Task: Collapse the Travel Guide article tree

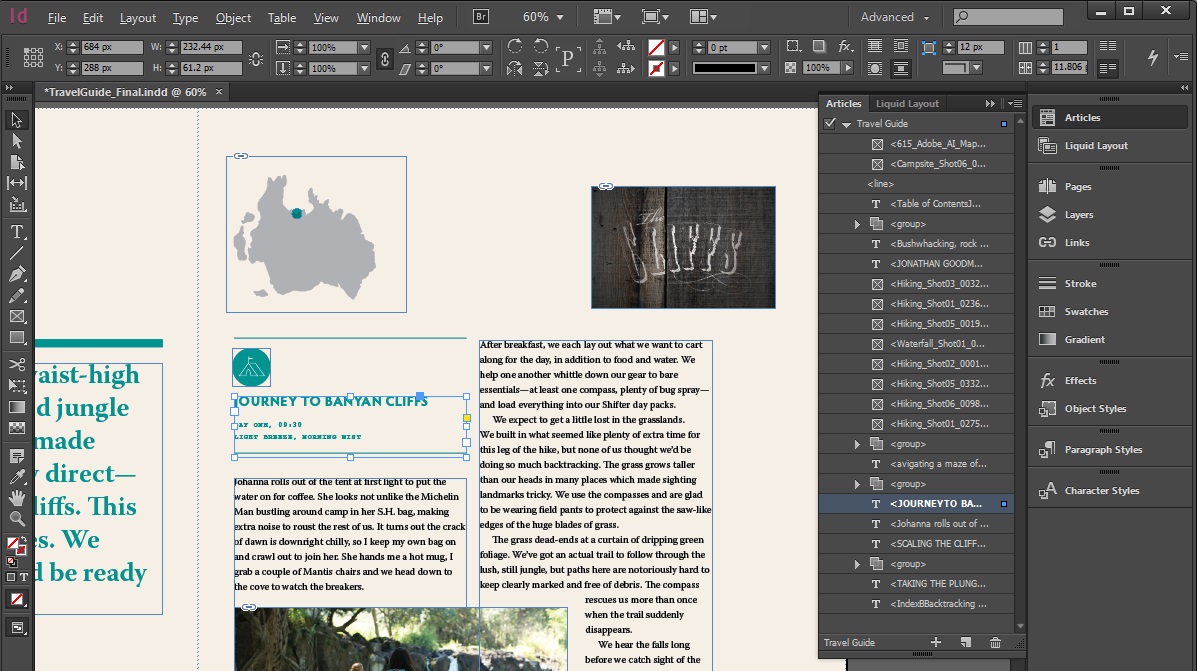Action: click(846, 124)
